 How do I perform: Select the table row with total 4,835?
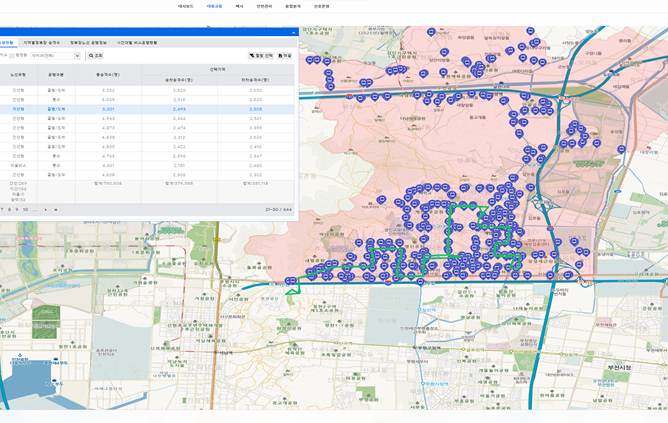click(147, 147)
